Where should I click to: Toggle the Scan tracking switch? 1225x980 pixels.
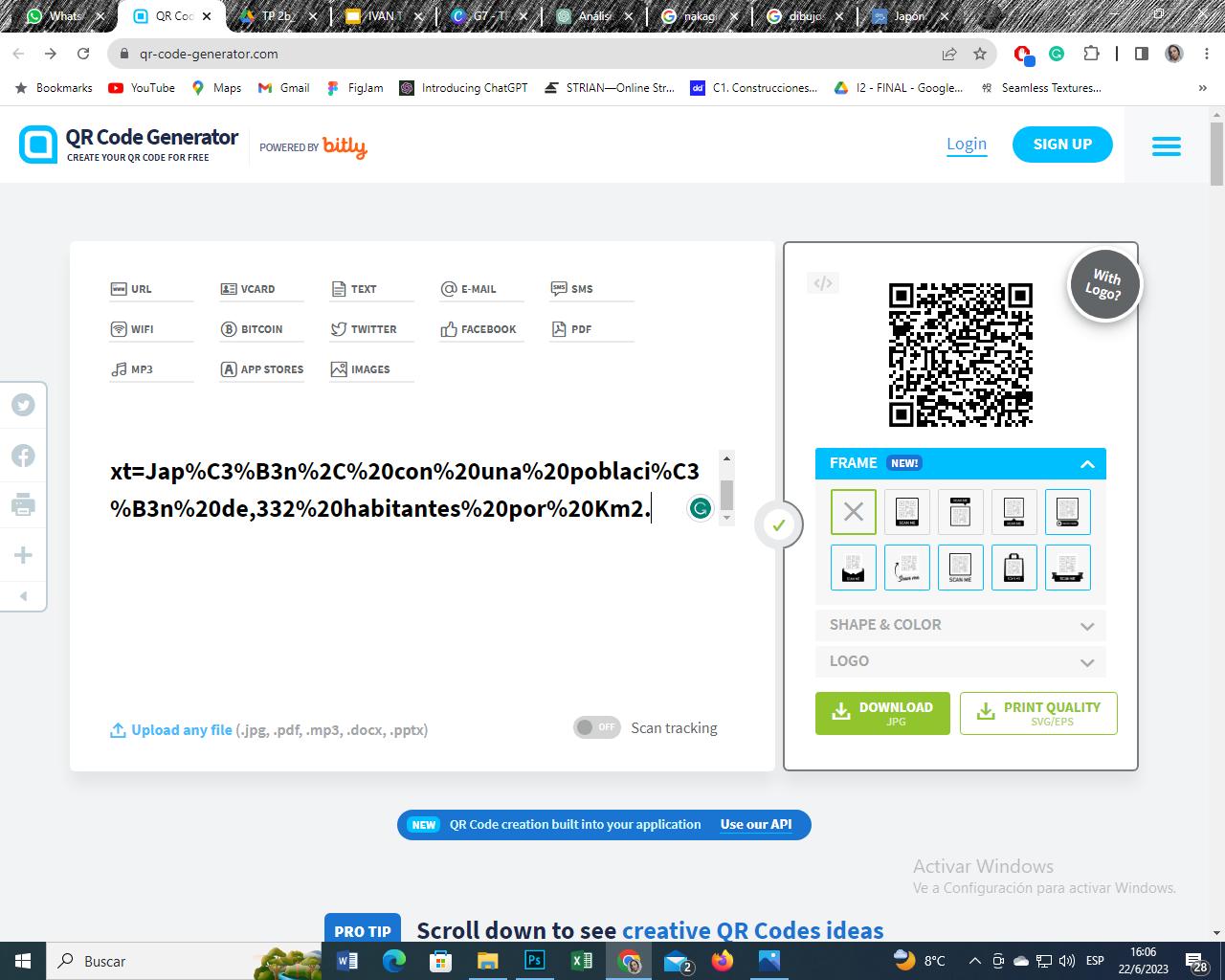(597, 727)
